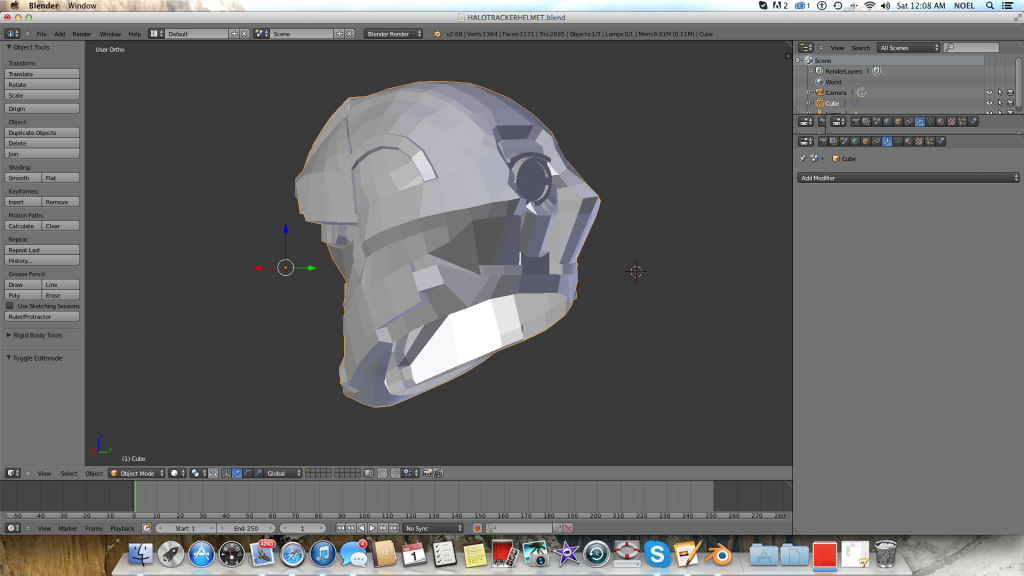
Task: Toggle Camera renderability in the outliner
Action: [x=1010, y=93]
